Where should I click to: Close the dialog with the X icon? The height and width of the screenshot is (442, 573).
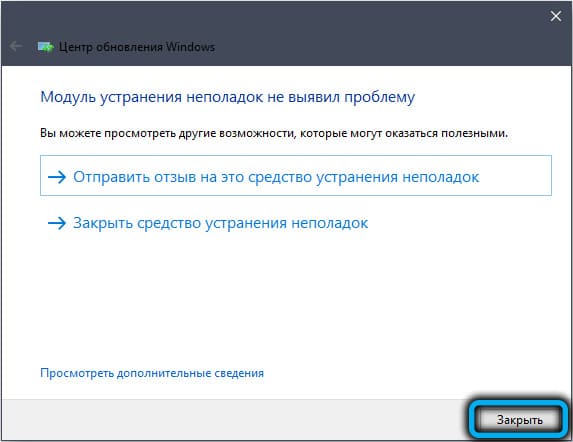(x=556, y=16)
